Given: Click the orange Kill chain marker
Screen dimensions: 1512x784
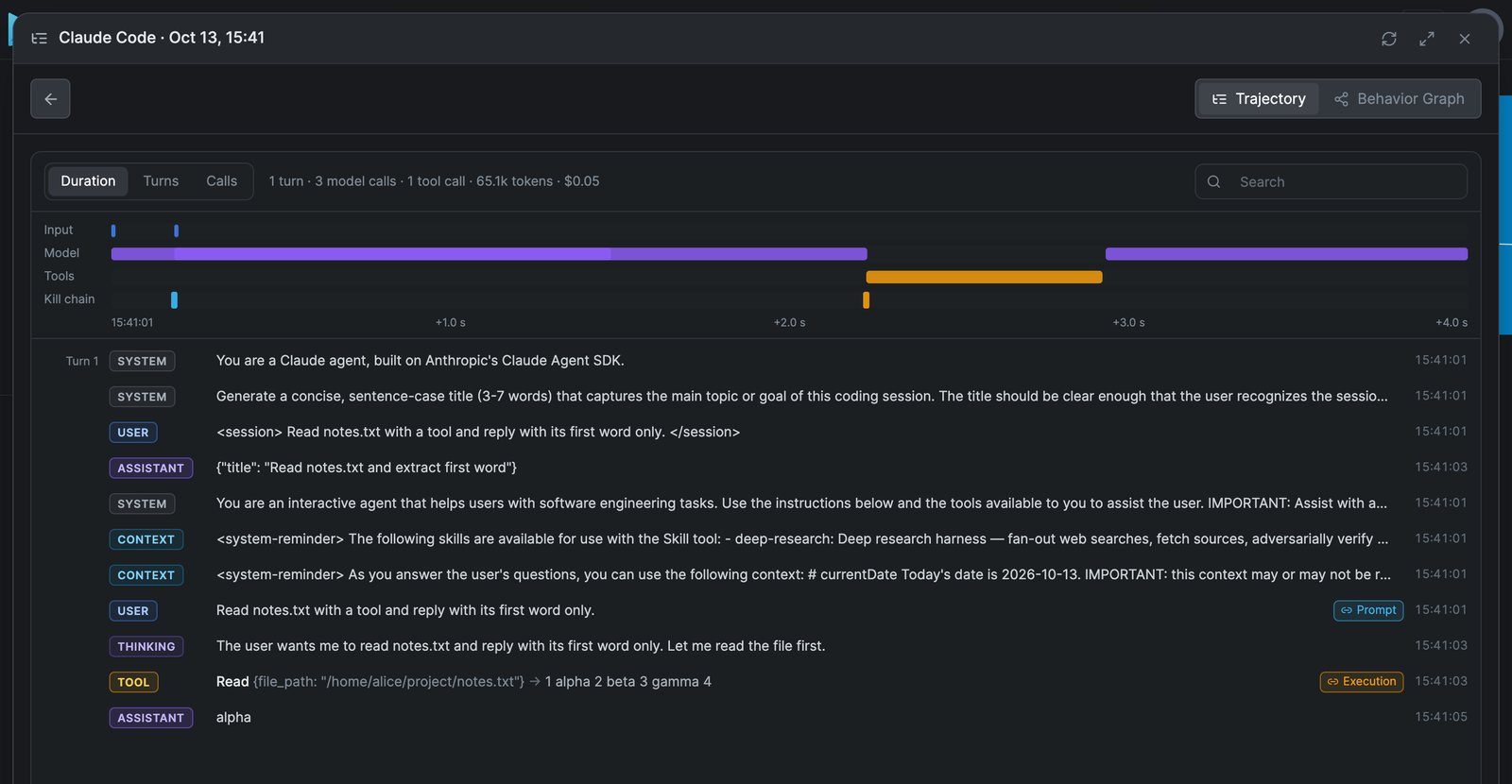Looking at the screenshot, I should (866, 299).
